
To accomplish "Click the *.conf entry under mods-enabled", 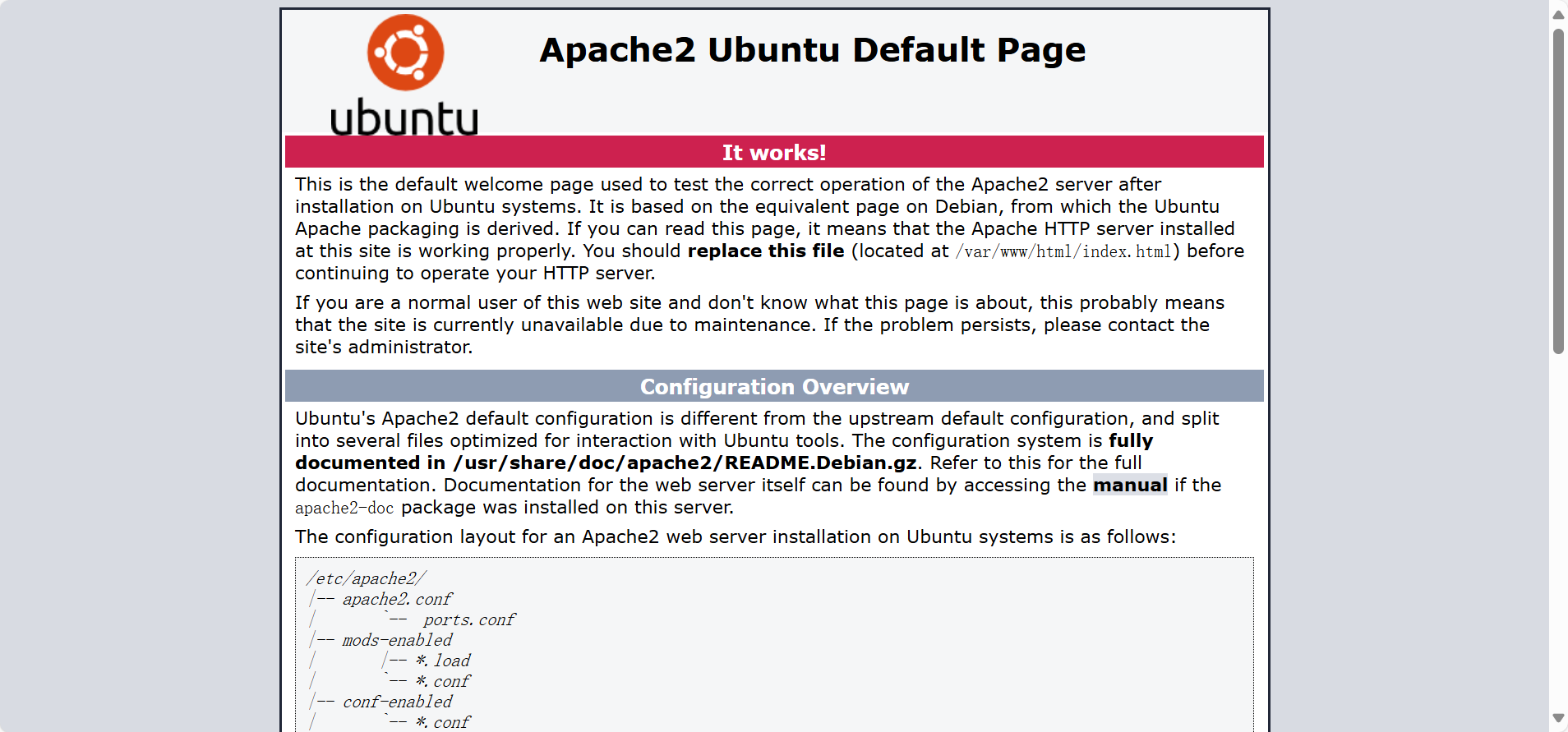I will (443, 681).
